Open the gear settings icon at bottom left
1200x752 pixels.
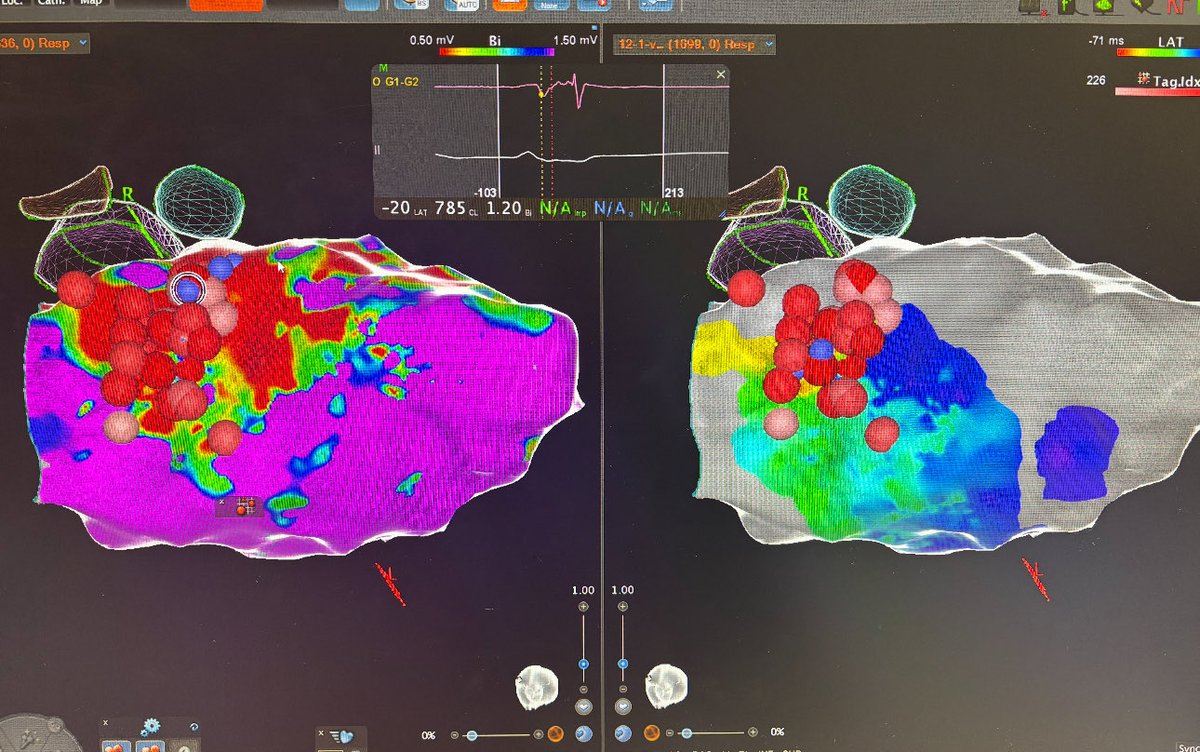click(152, 726)
